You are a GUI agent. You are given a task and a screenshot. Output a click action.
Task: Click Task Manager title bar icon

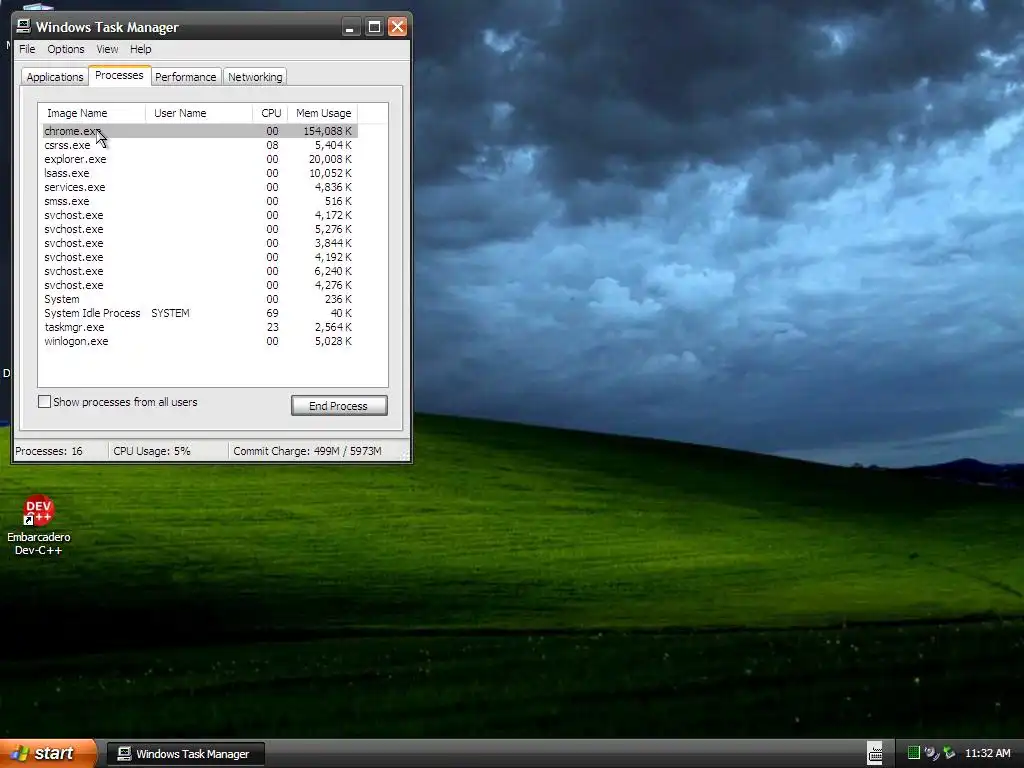tap(24, 26)
